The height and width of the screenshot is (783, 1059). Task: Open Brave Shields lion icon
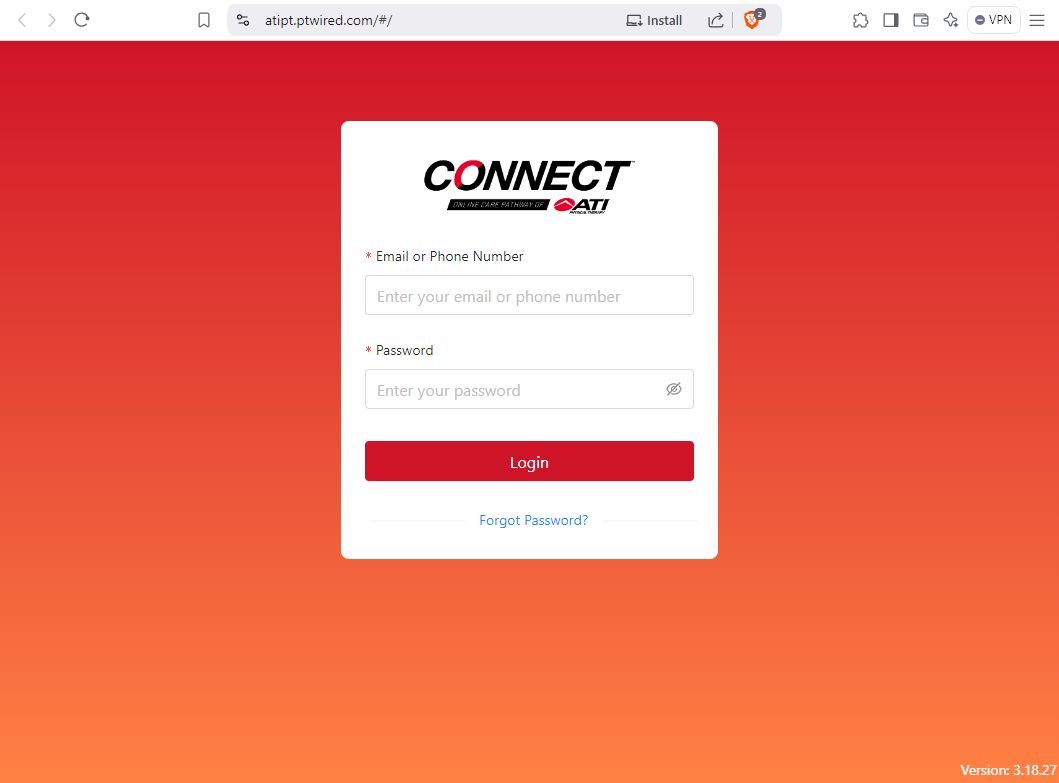tap(752, 20)
